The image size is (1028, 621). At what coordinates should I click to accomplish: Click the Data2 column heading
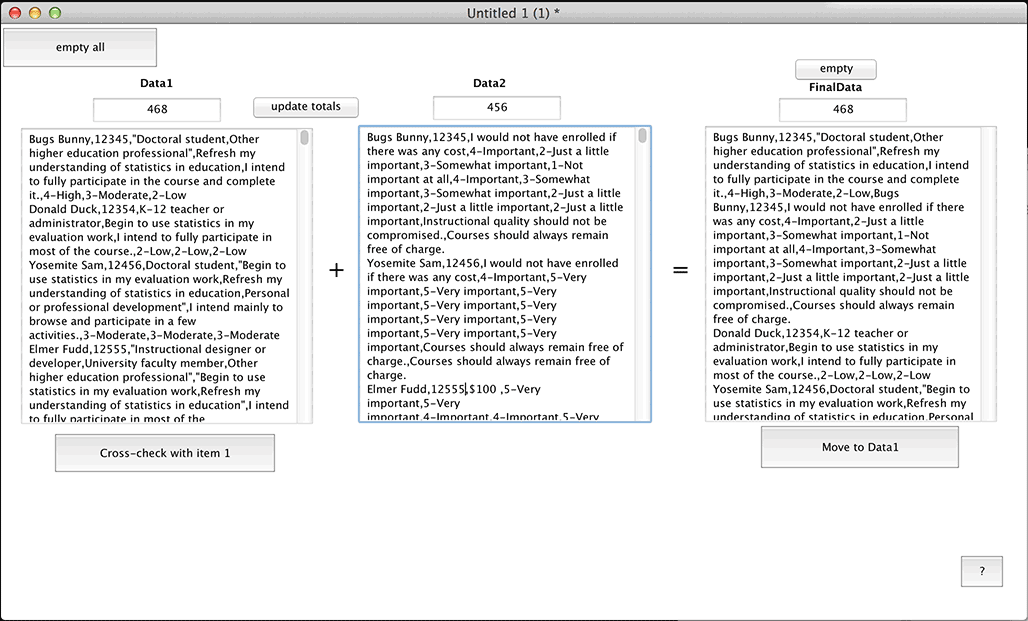pyautogui.click(x=489, y=84)
